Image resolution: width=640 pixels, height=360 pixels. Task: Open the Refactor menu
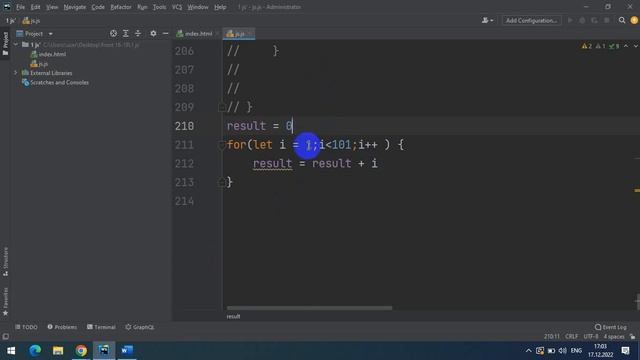[121, 7]
